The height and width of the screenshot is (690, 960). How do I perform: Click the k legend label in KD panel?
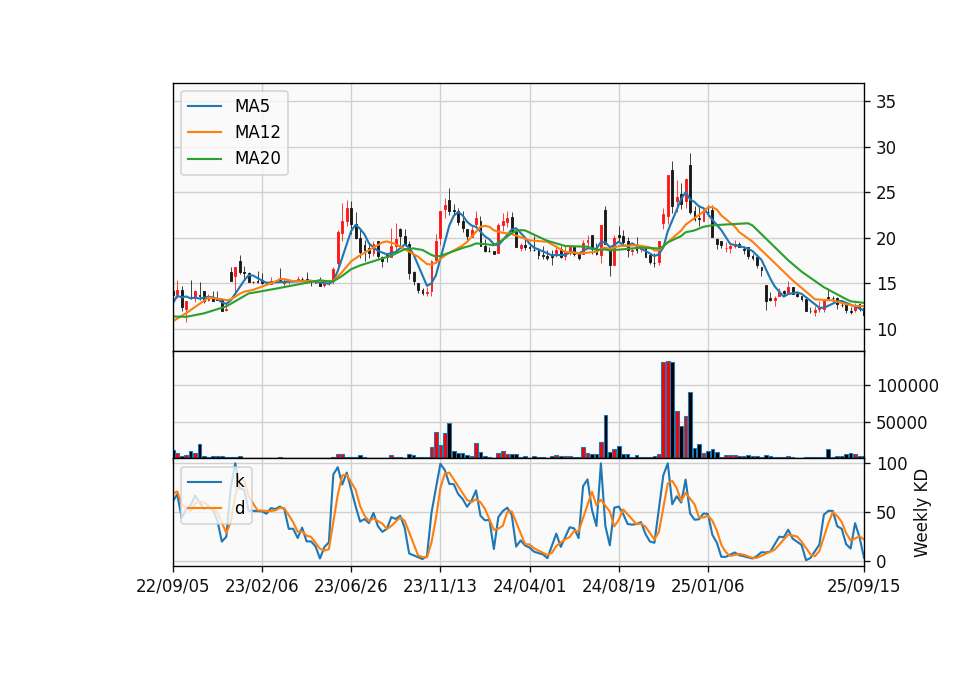[x=239, y=481]
